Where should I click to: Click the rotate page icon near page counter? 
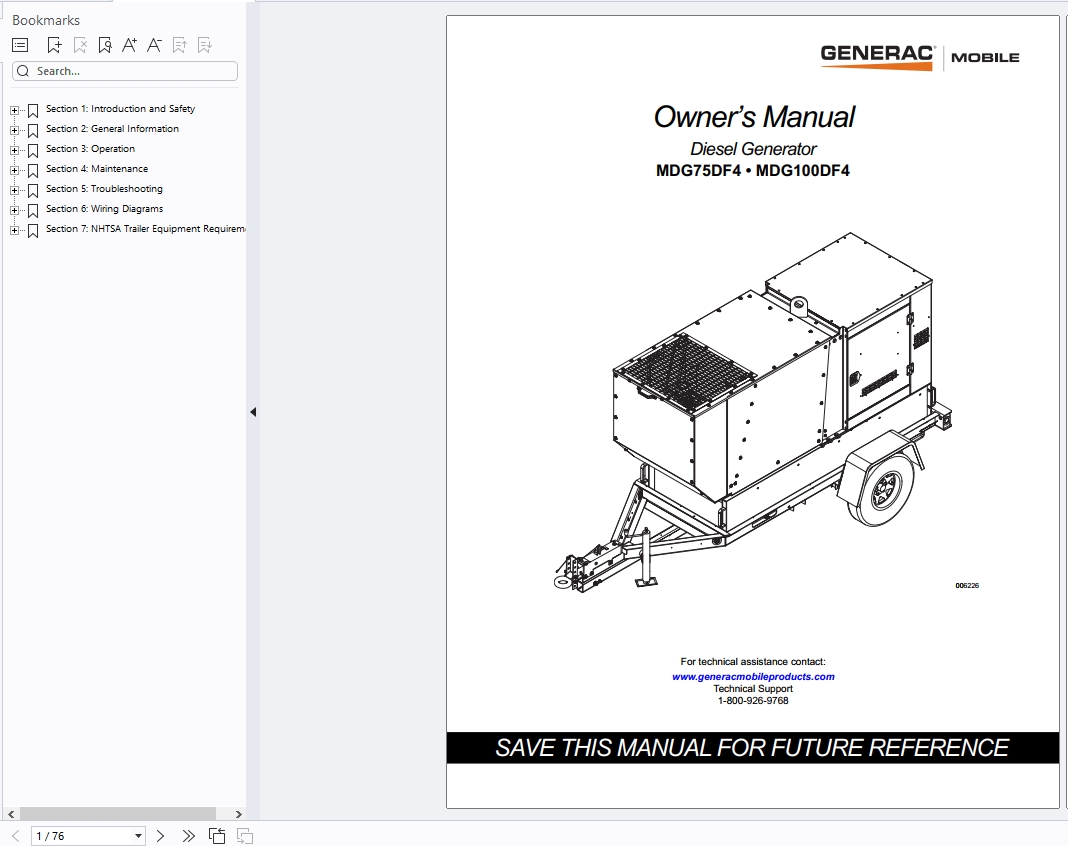pos(217,835)
